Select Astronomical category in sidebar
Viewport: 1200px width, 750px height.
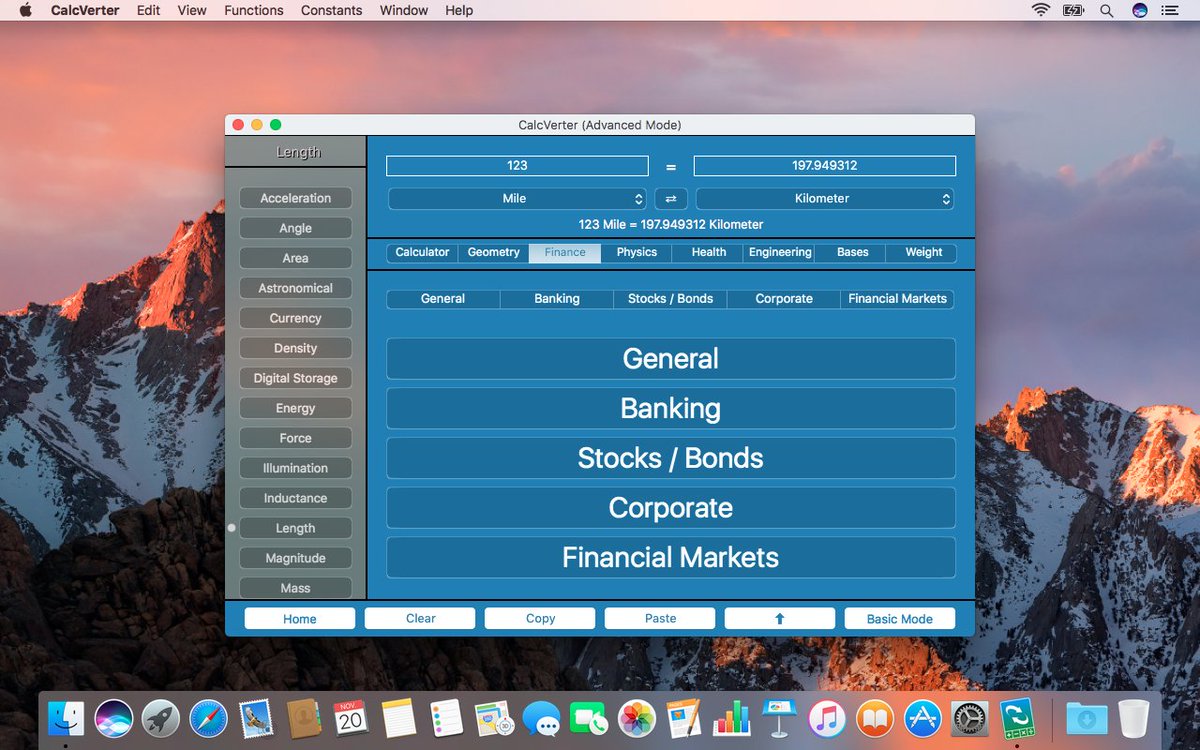(296, 289)
